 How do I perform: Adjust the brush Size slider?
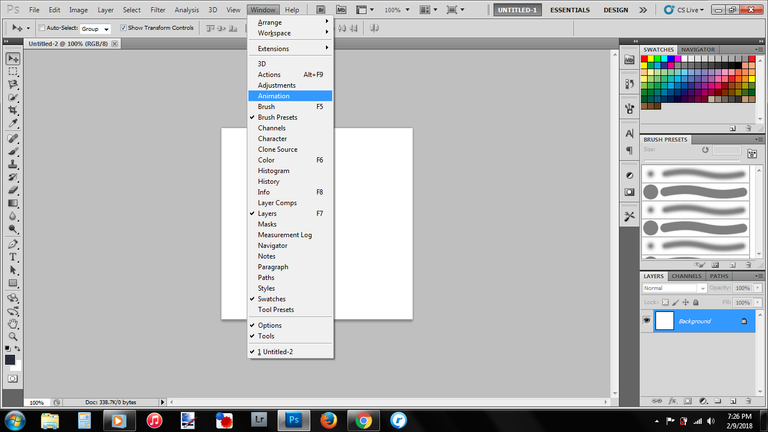pyautogui.click(x=692, y=160)
